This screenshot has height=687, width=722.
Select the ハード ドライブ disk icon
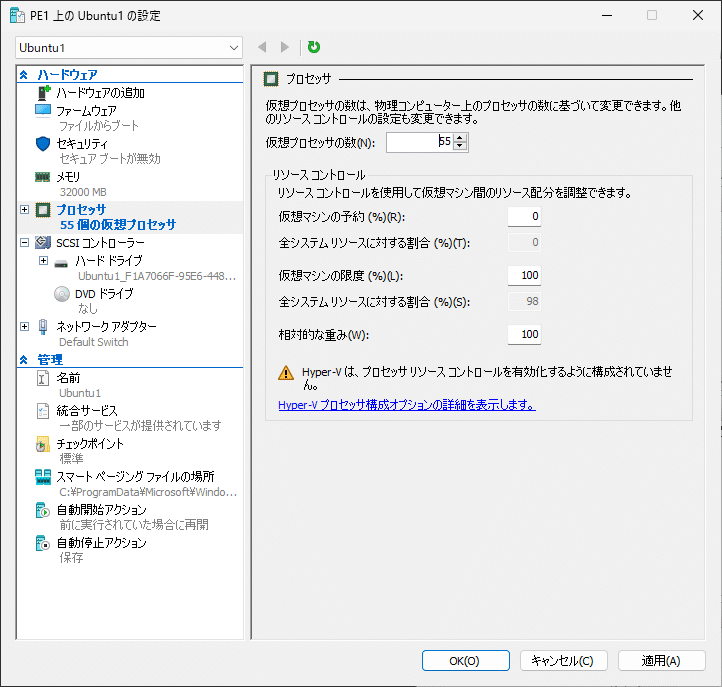61,263
